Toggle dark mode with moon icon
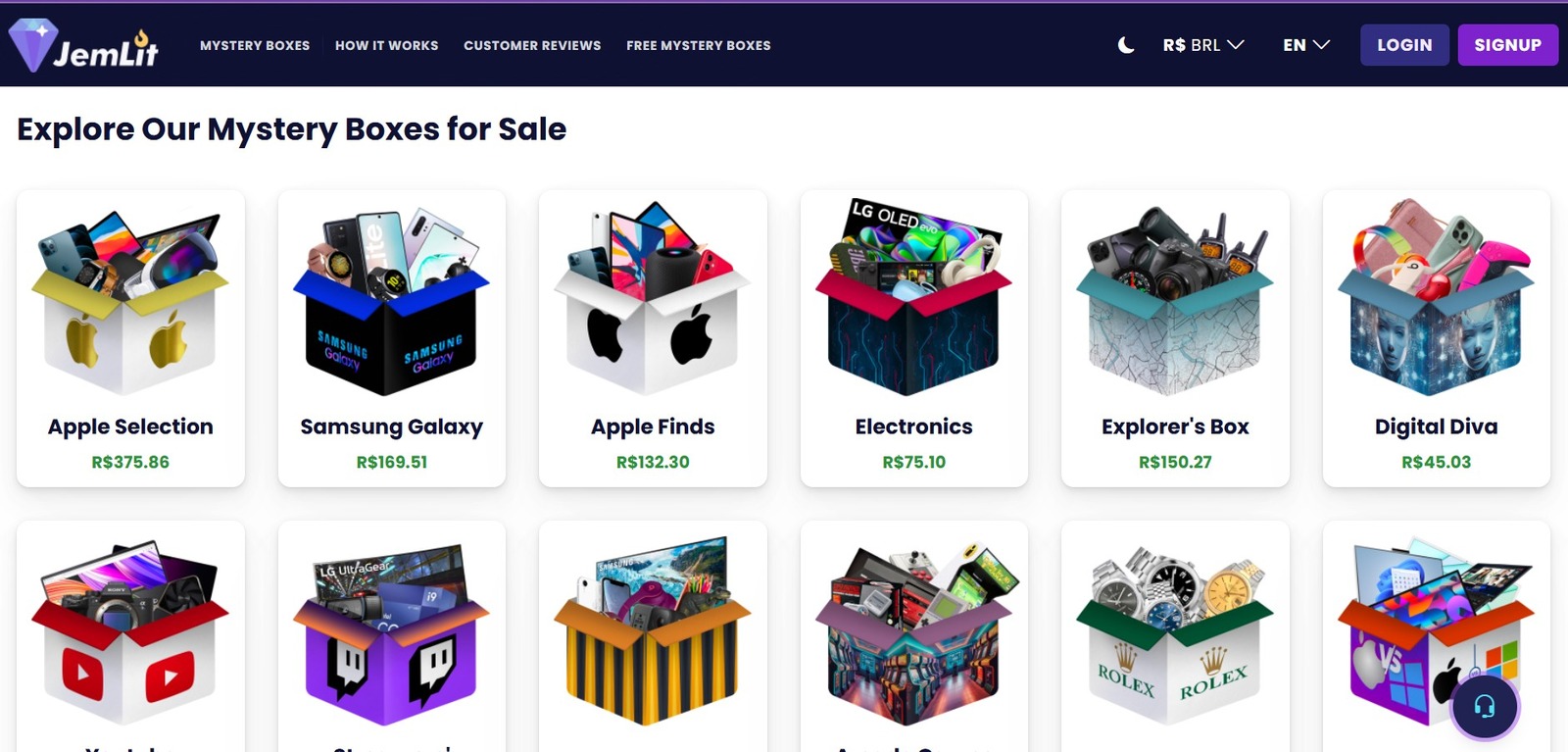The height and width of the screenshot is (752, 1568). 1126,45
